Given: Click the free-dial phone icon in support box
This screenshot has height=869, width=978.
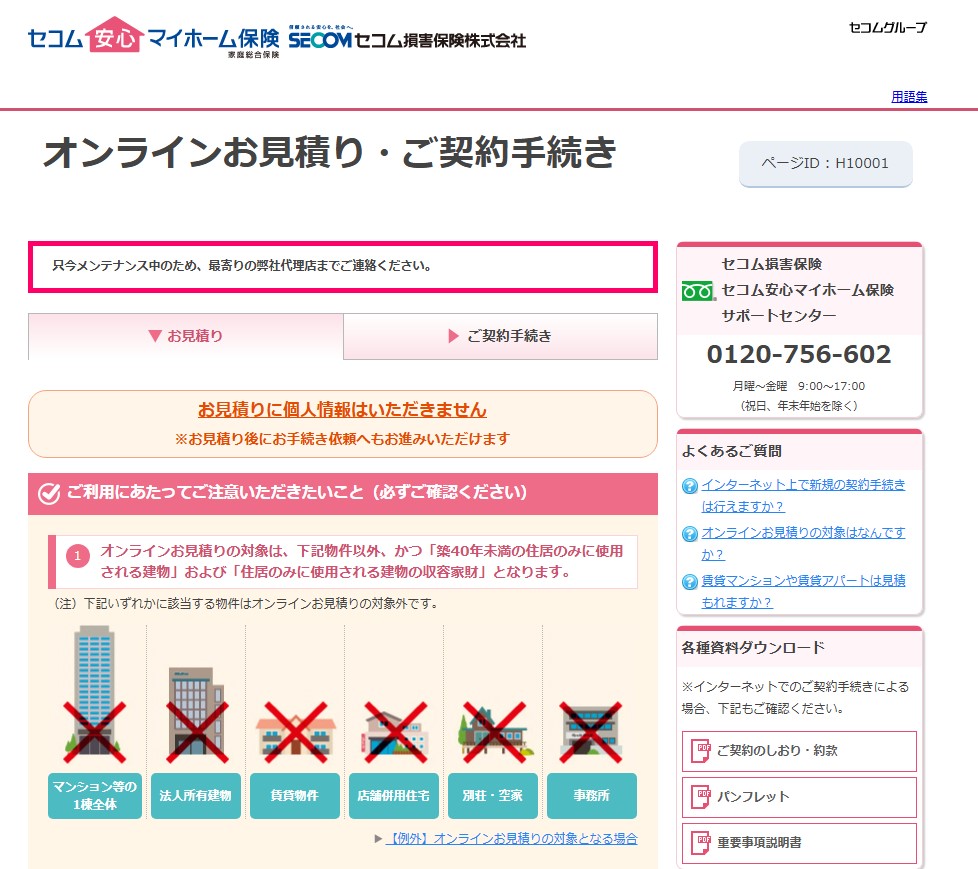Looking at the screenshot, I should (x=698, y=291).
